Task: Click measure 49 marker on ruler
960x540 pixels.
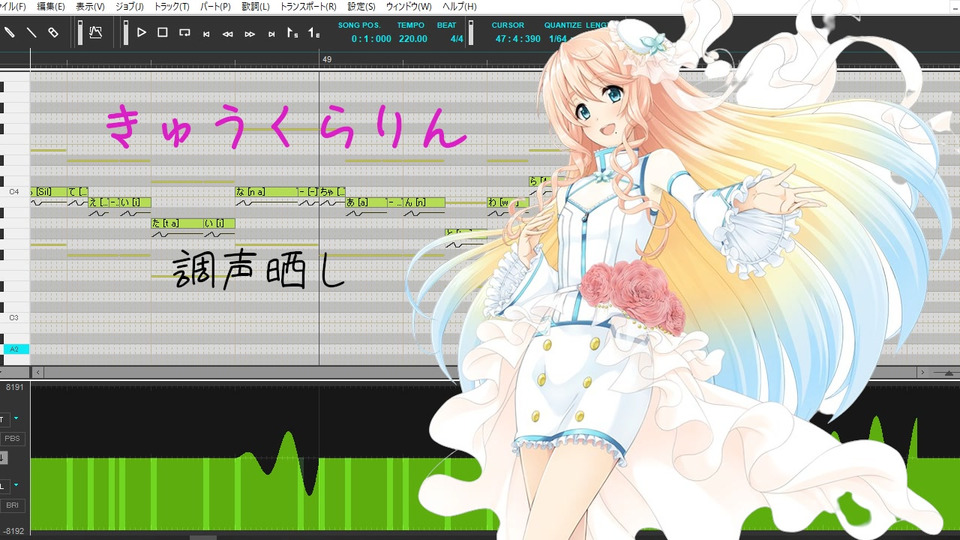Action: [327, 59]
